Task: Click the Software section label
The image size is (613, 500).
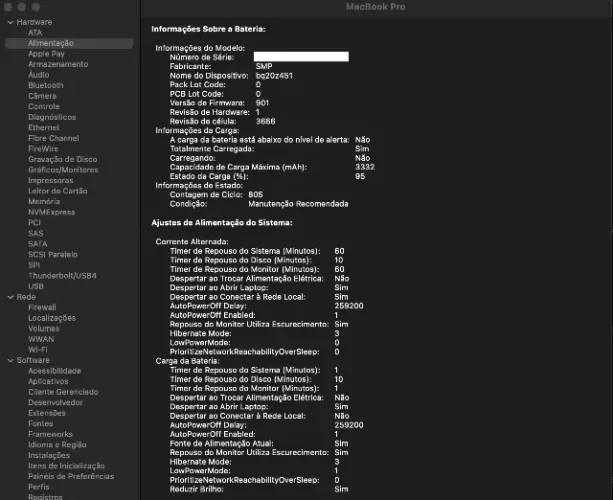Action: click(x=33, y=360)
